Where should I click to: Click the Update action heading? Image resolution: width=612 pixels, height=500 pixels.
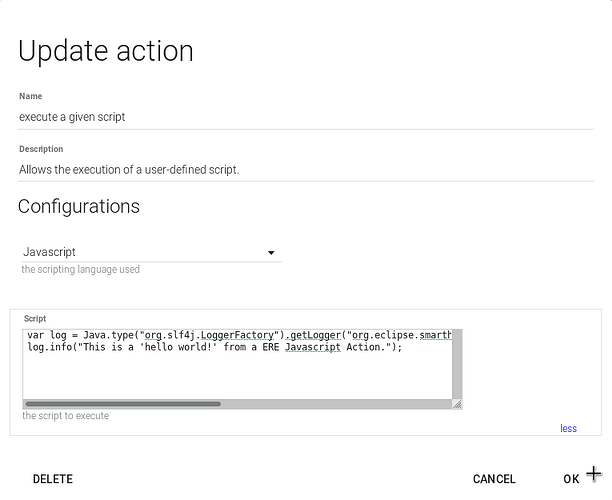click(x=106, y=51)
